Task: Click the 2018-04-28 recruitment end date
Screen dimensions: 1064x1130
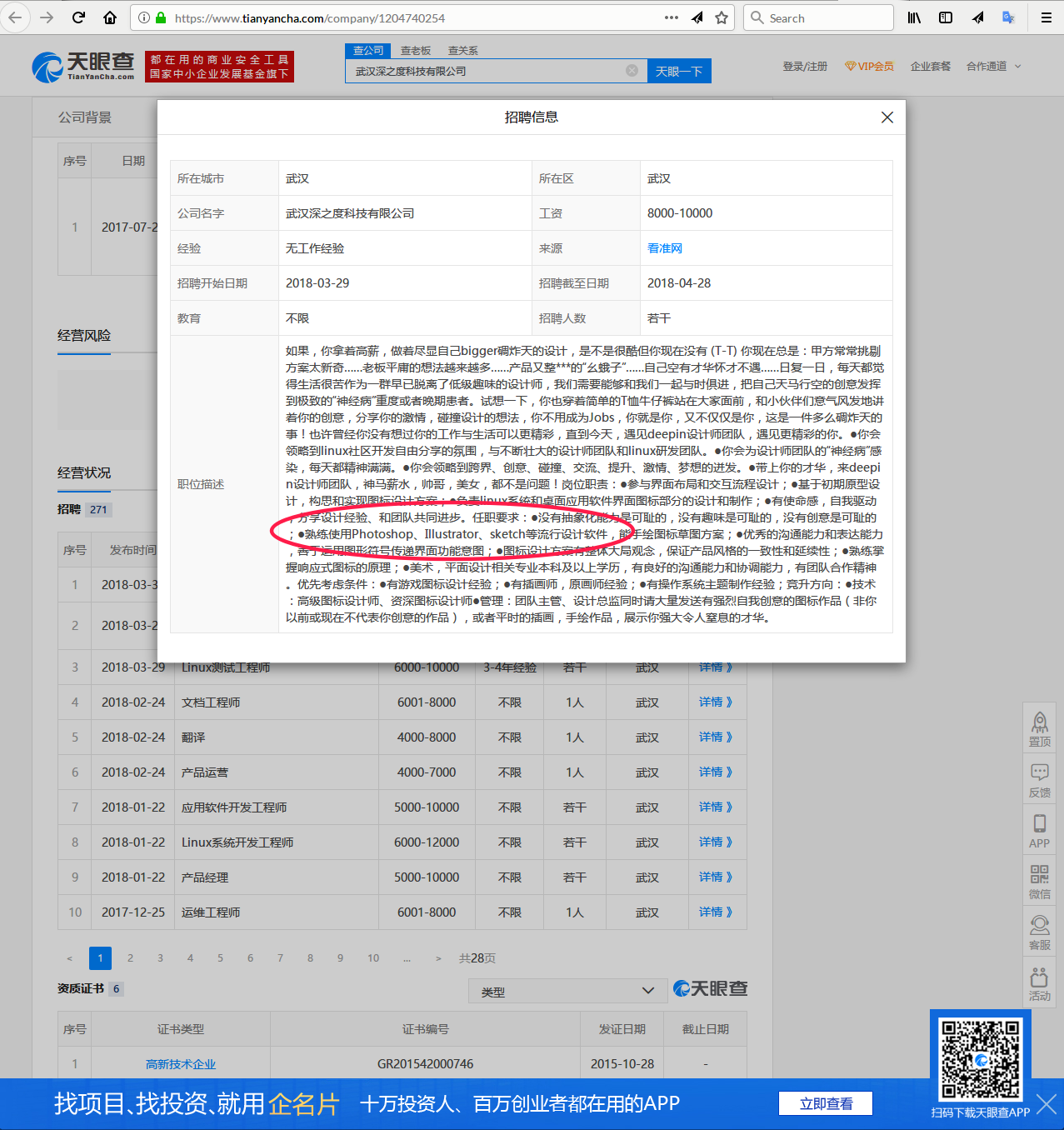Action: click(679, 283)
